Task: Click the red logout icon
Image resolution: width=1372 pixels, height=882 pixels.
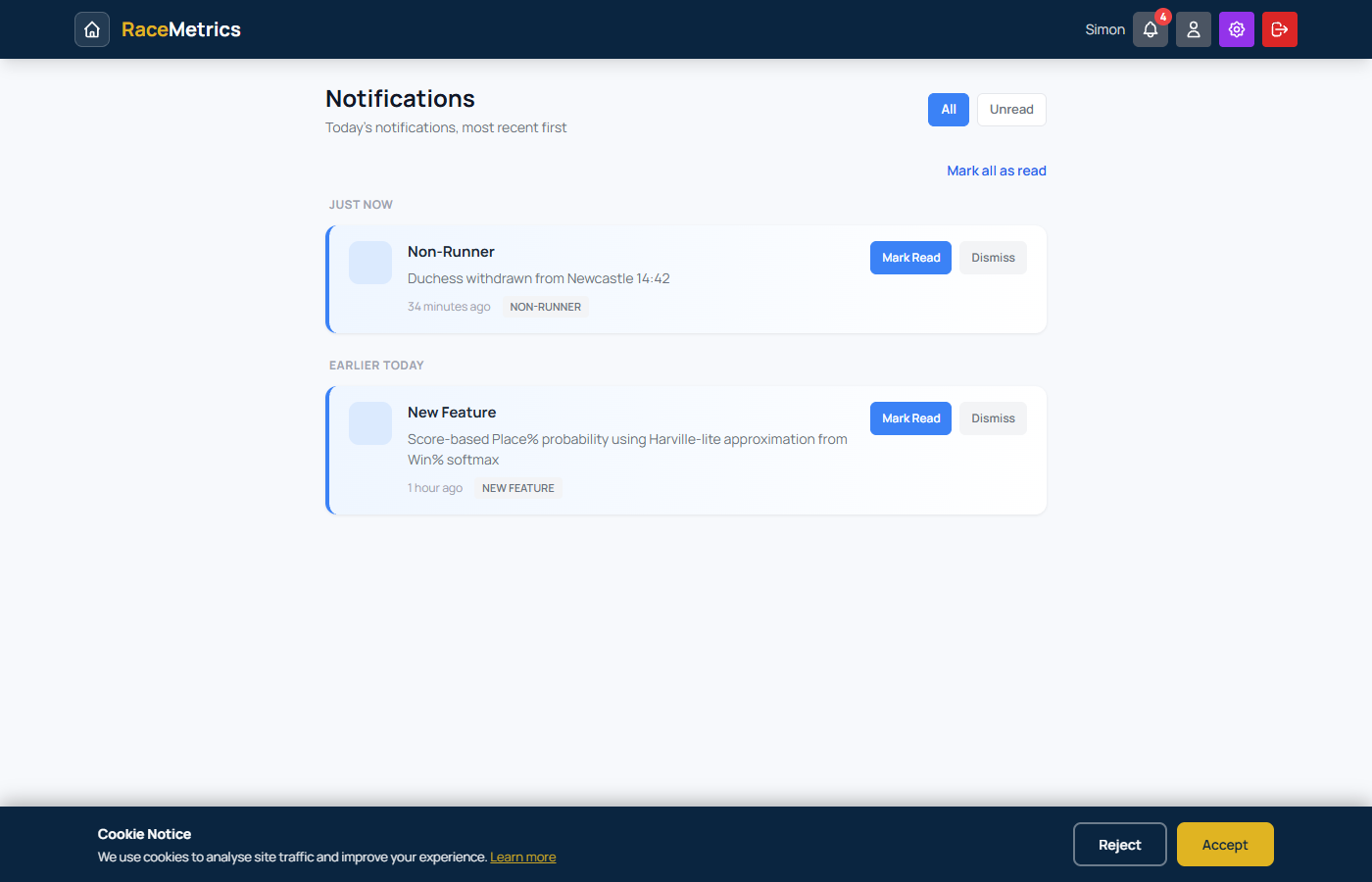Action: 1279,29
